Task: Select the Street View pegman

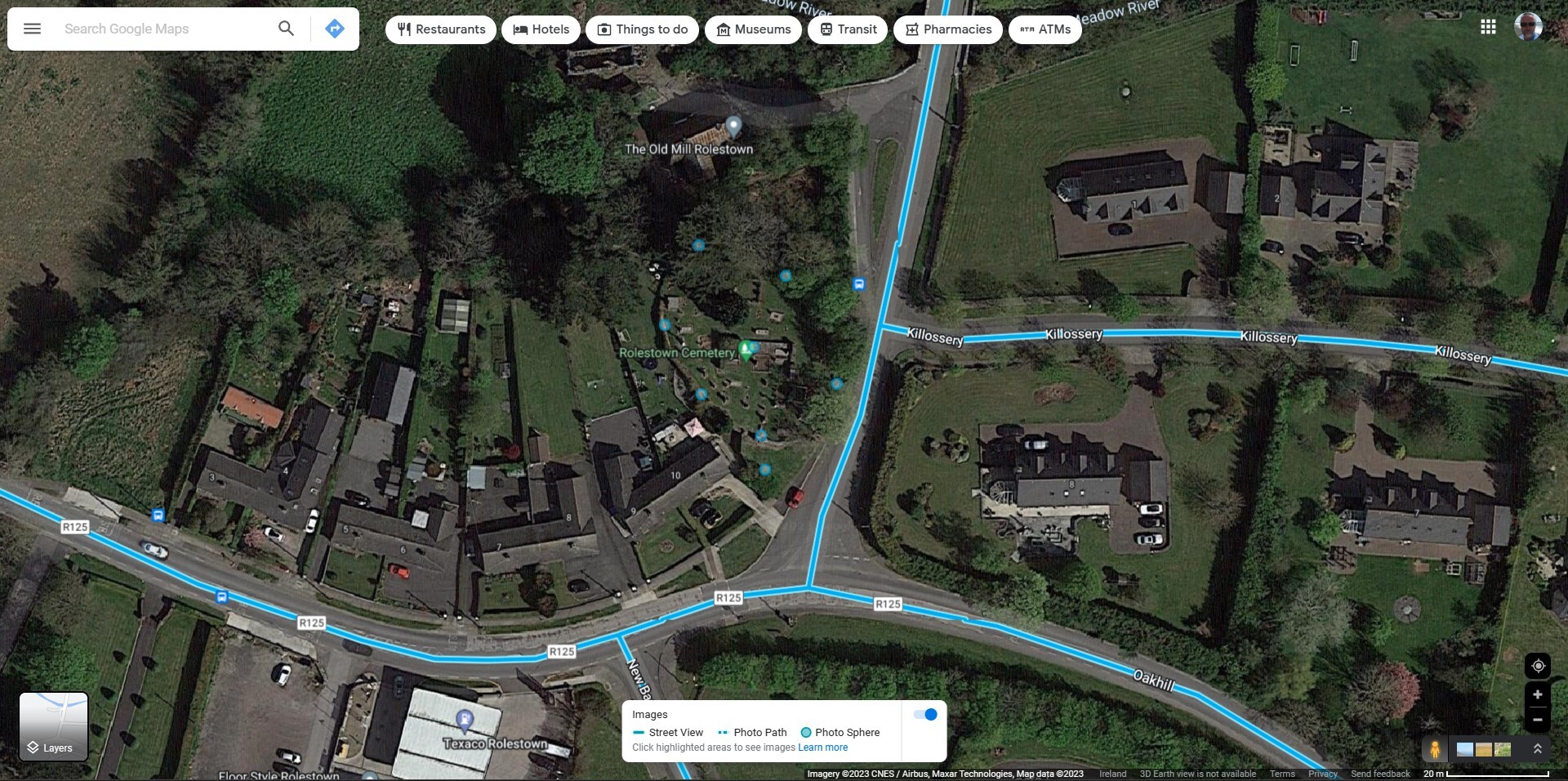Action: (1435, 749)
